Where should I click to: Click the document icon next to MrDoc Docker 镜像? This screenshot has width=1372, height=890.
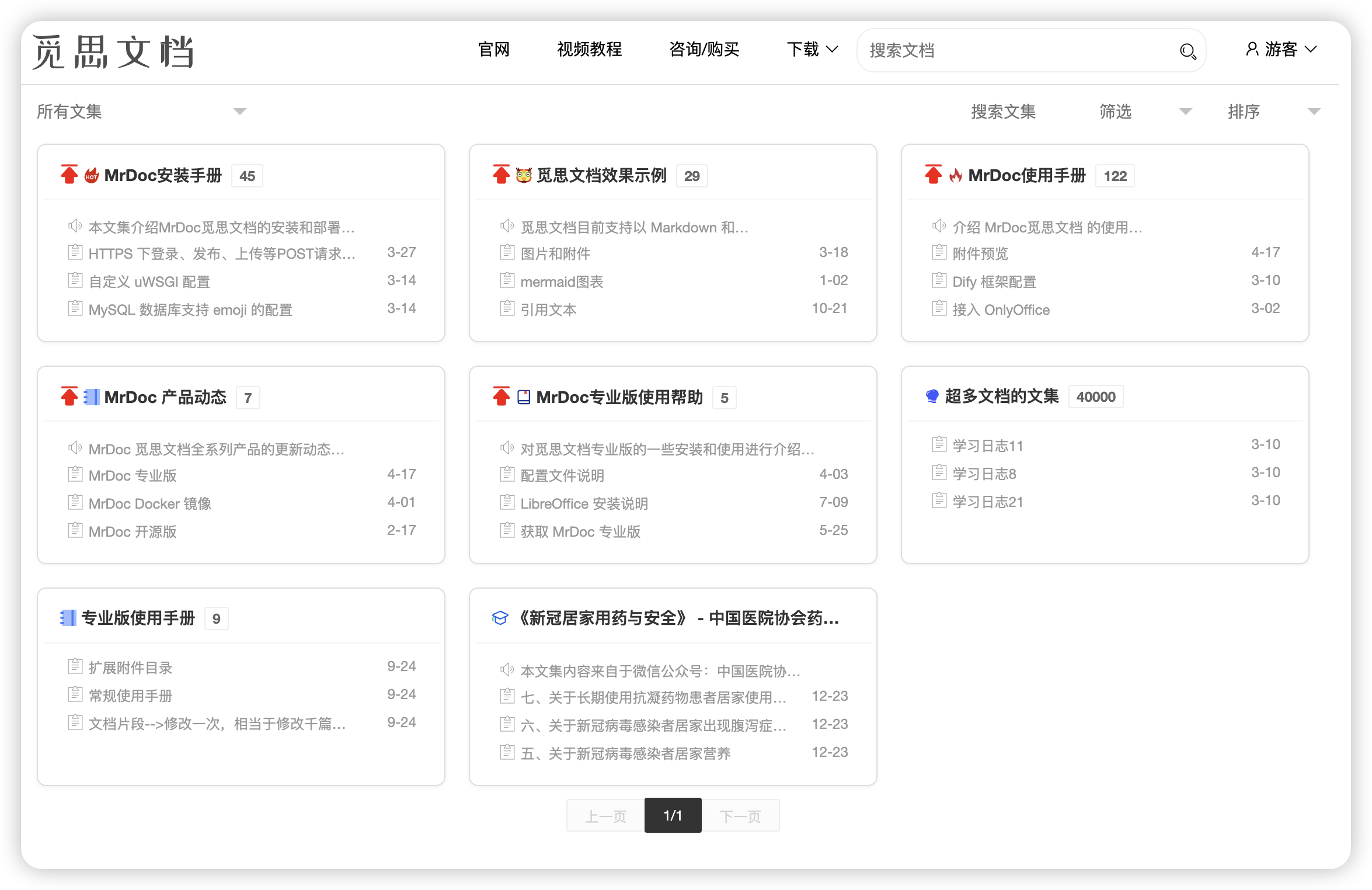75,502
